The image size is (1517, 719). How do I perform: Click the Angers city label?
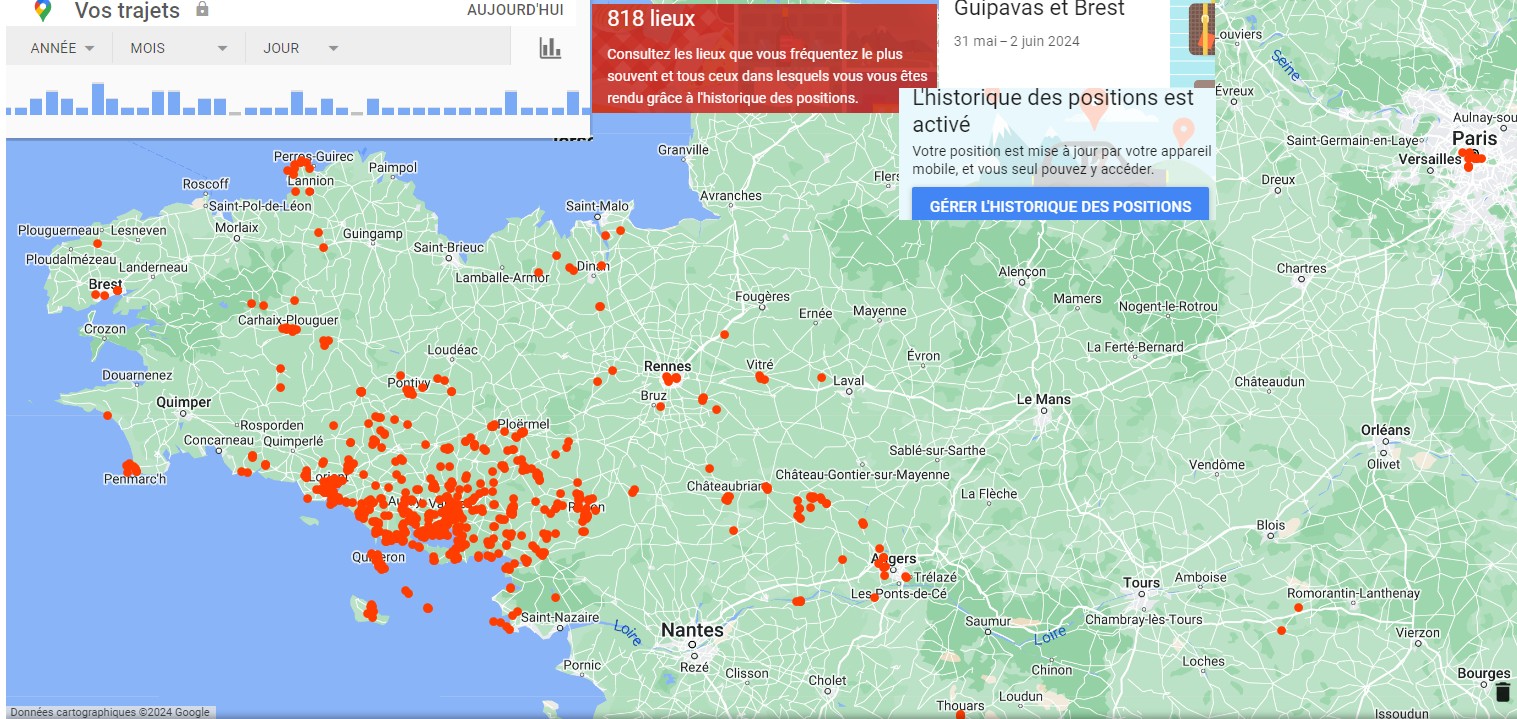pyautogui.click(x=895, y=558)
